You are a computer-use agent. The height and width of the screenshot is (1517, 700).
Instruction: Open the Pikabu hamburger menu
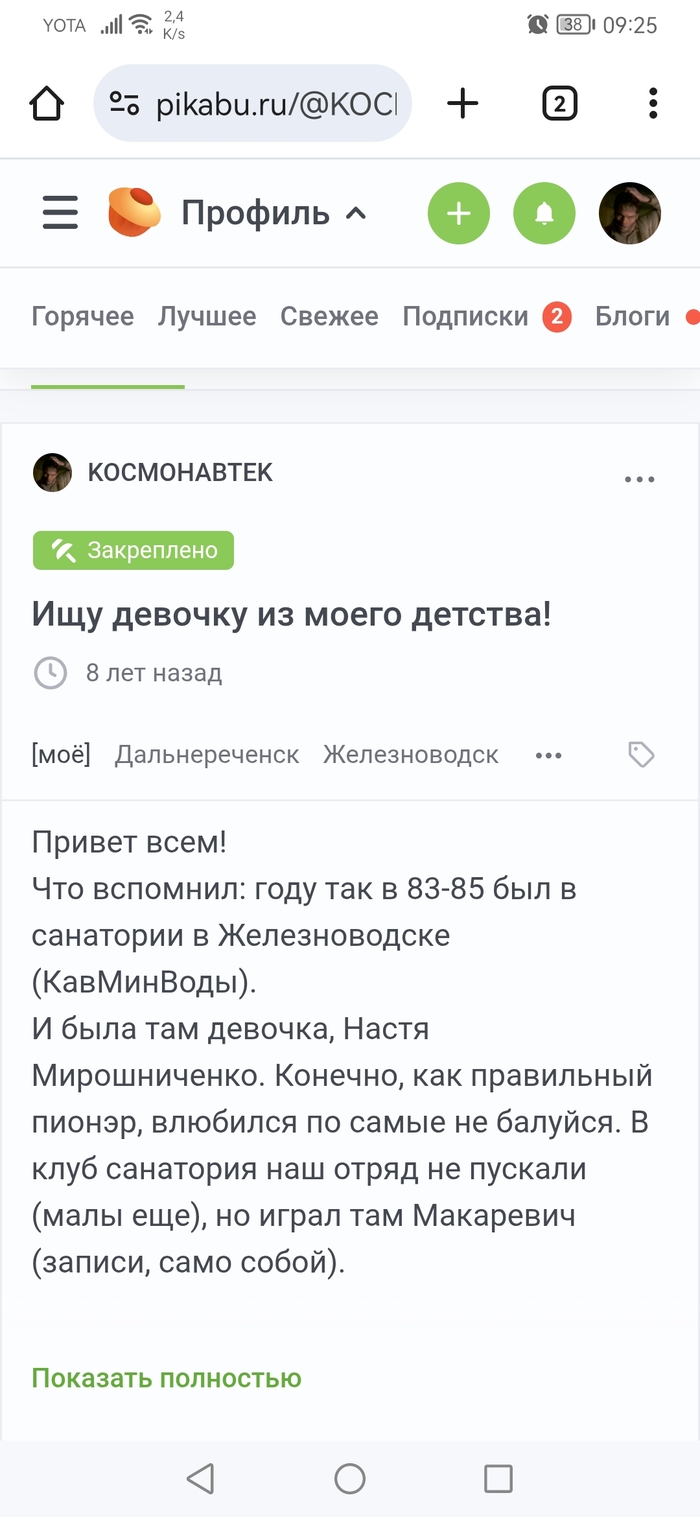pos(59,213)
